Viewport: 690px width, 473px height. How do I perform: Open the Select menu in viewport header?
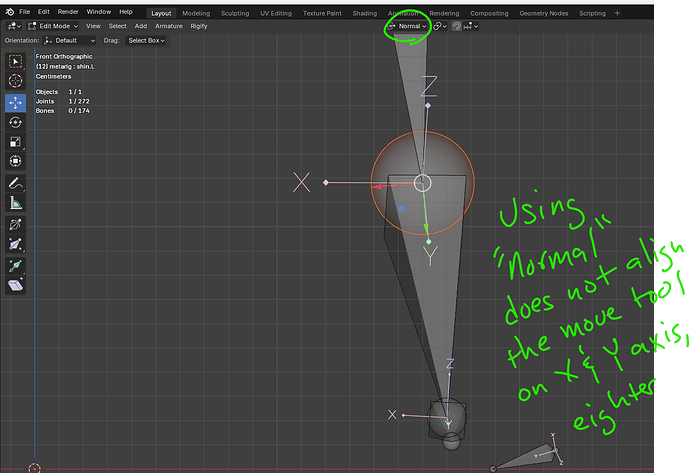[x=117, y=26]
